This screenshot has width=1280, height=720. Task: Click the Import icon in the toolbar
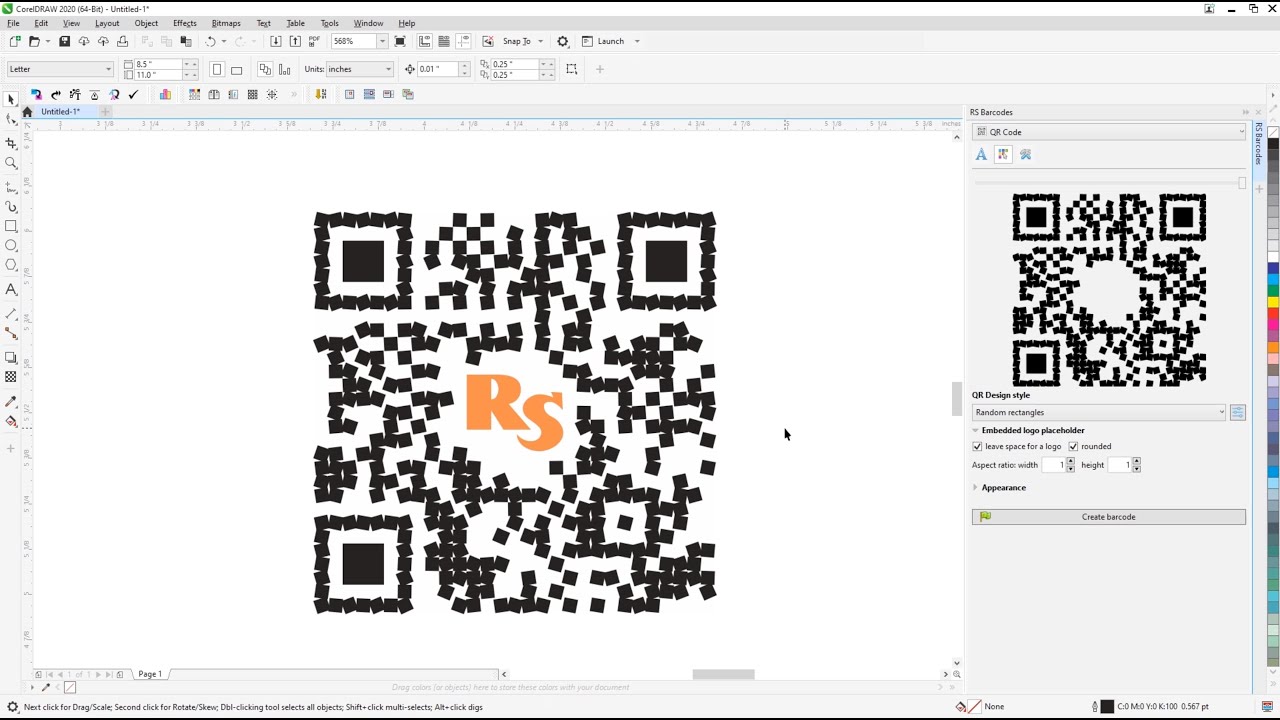276,41
